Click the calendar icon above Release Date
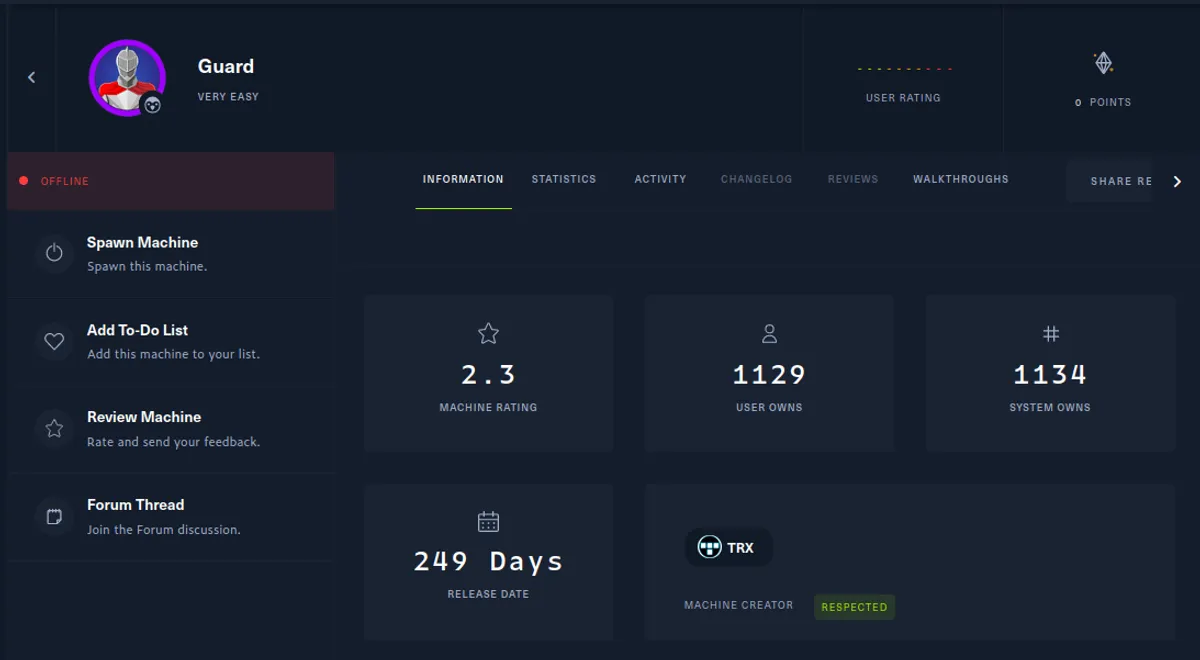 (x=488, y=520)
